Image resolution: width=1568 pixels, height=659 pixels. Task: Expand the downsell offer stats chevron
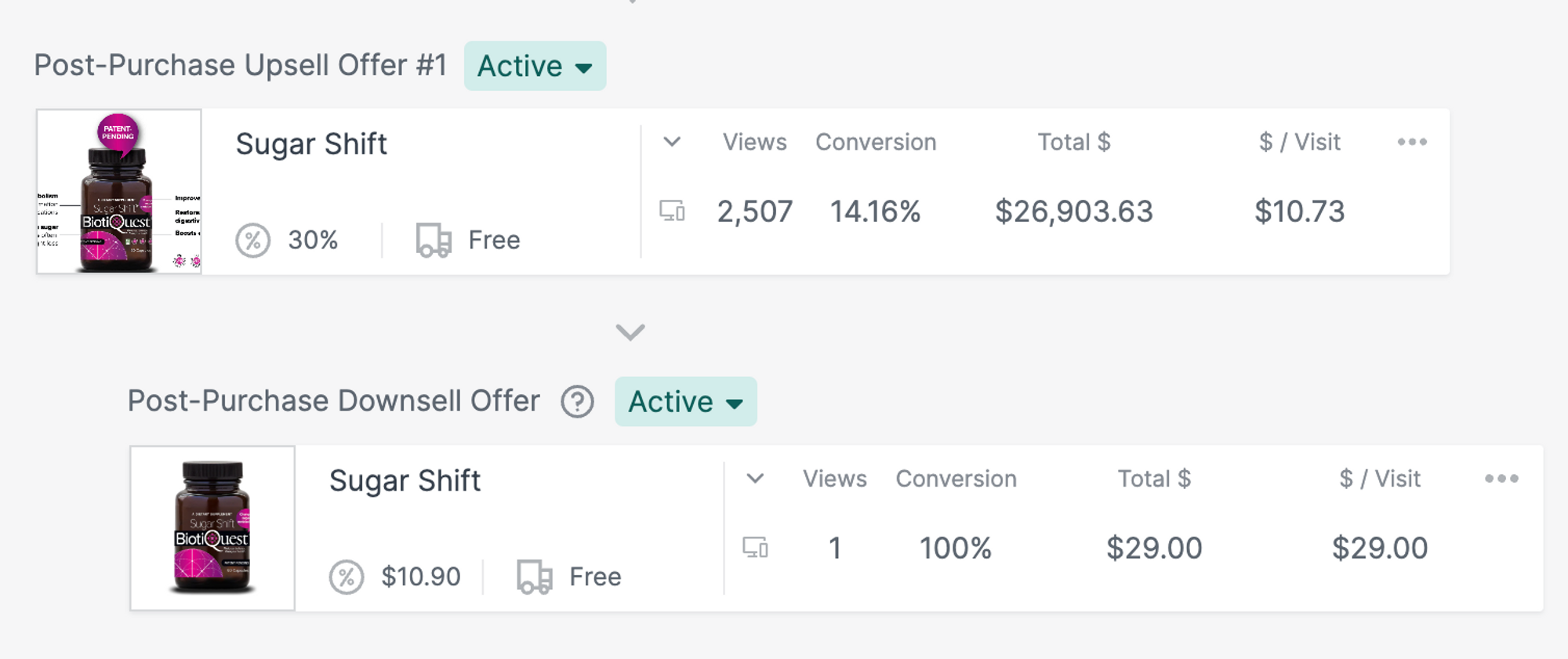(x=755, y=479)
